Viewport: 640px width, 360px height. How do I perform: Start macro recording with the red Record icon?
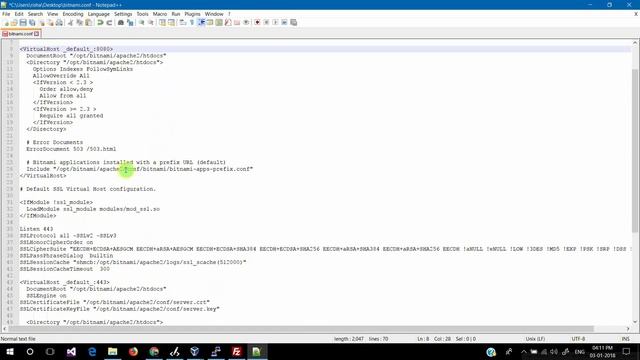click(x=257, y=22)
